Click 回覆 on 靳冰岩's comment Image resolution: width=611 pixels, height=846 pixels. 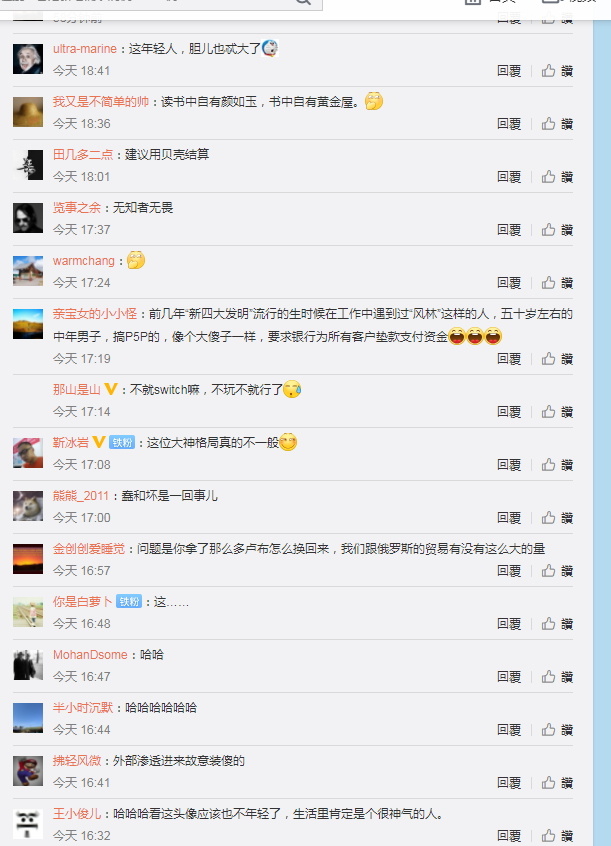[x=509, y=465]
